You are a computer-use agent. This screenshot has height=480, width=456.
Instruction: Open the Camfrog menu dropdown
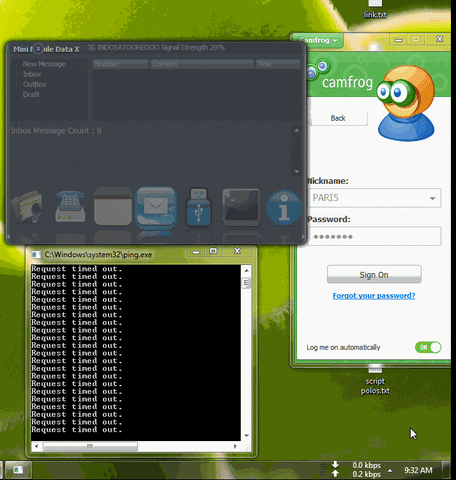coord(318,40)
